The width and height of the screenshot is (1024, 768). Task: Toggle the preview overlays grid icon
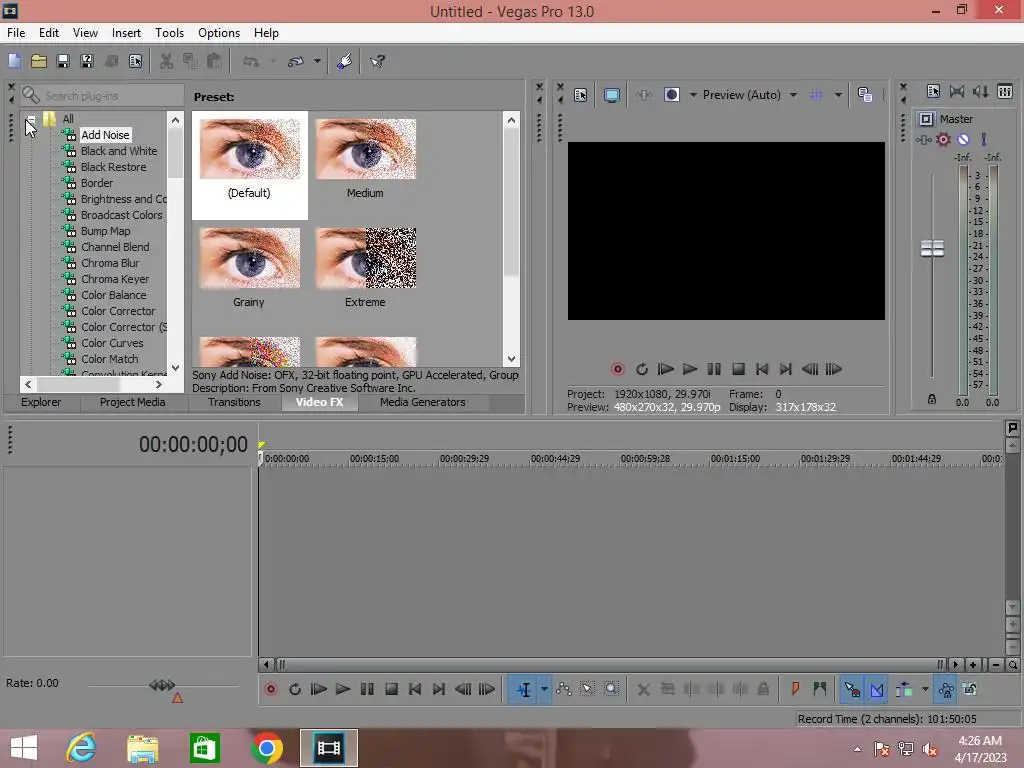coord(816,95)
